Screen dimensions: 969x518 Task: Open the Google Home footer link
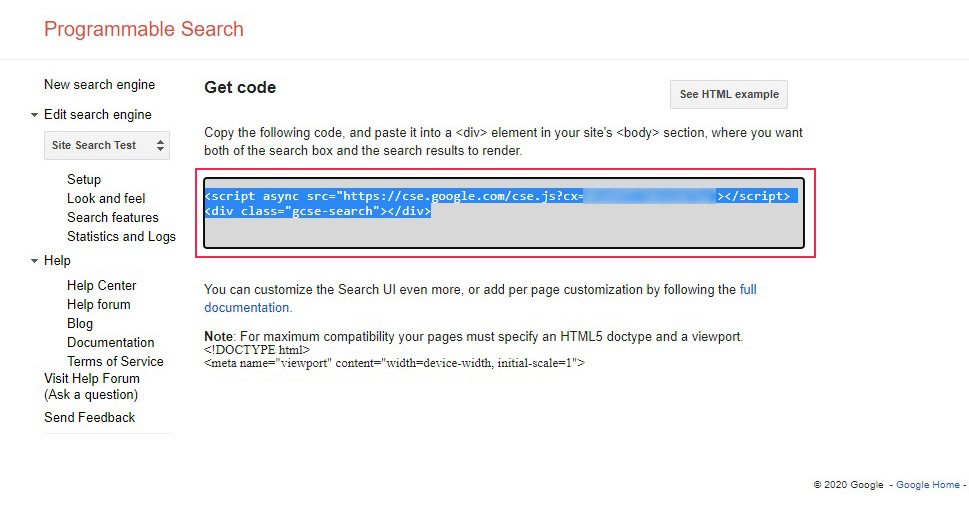point(928,485)
